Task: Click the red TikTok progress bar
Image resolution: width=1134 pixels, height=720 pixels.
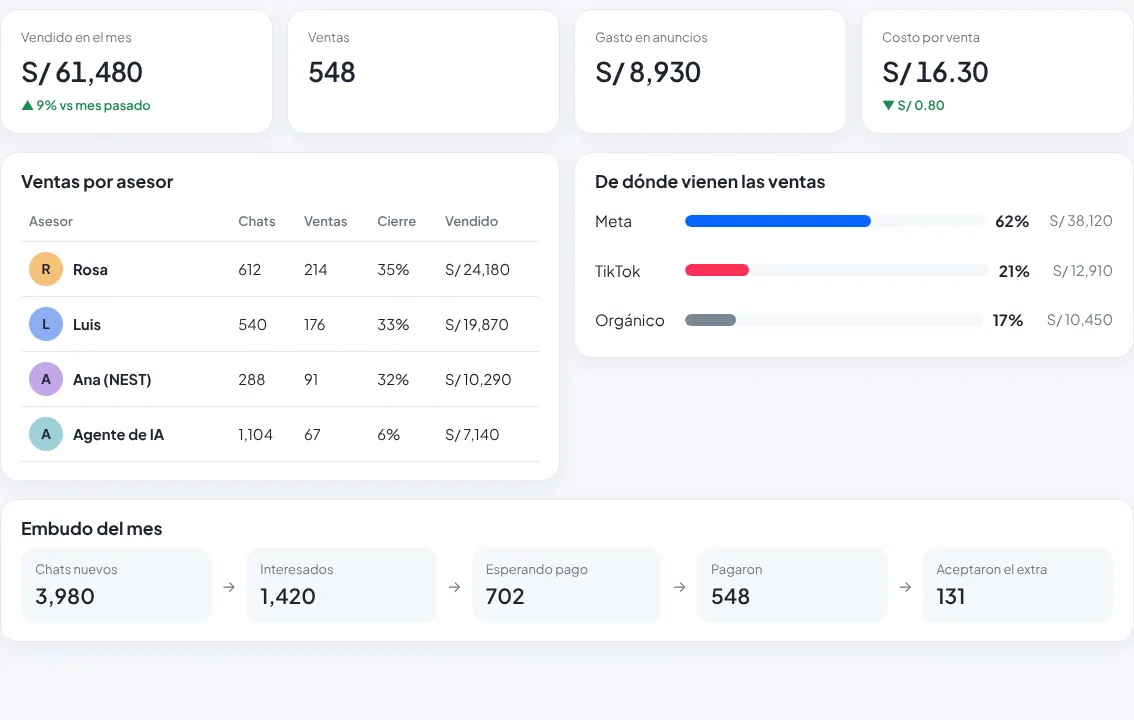Action: click(717, 270)
